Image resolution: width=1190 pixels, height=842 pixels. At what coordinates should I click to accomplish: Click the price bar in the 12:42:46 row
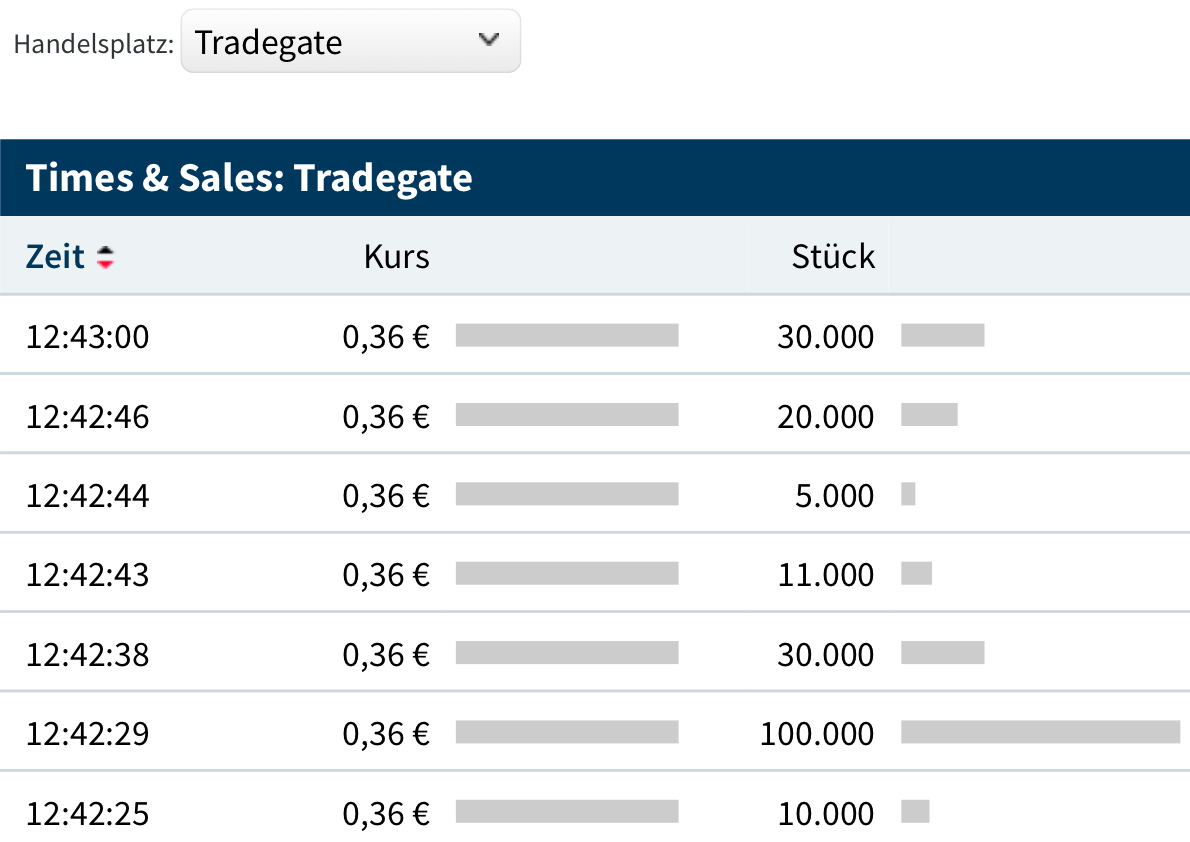coord(567,414)
